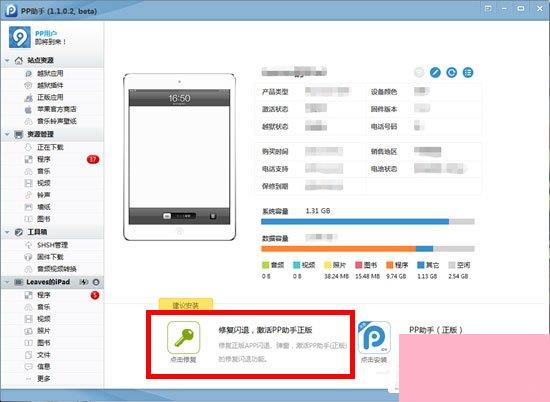Image resolution: width=550 pixels, height=402 pixels.
Task: Click the 9.74 GB value under 程序
Action: click(396, 276)
